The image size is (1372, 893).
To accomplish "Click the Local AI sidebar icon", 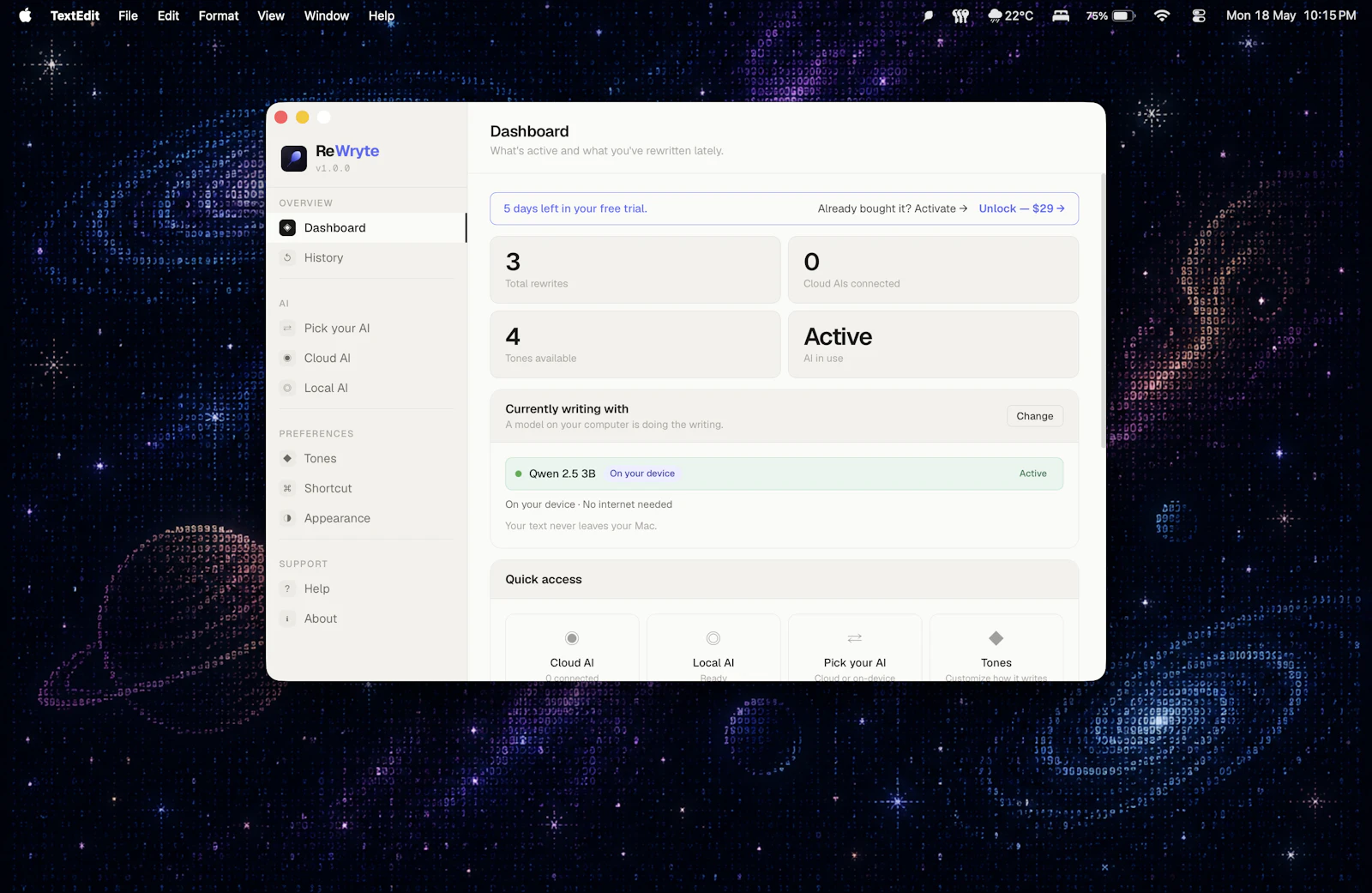I will pyautogui.click(x=287, y=388).
